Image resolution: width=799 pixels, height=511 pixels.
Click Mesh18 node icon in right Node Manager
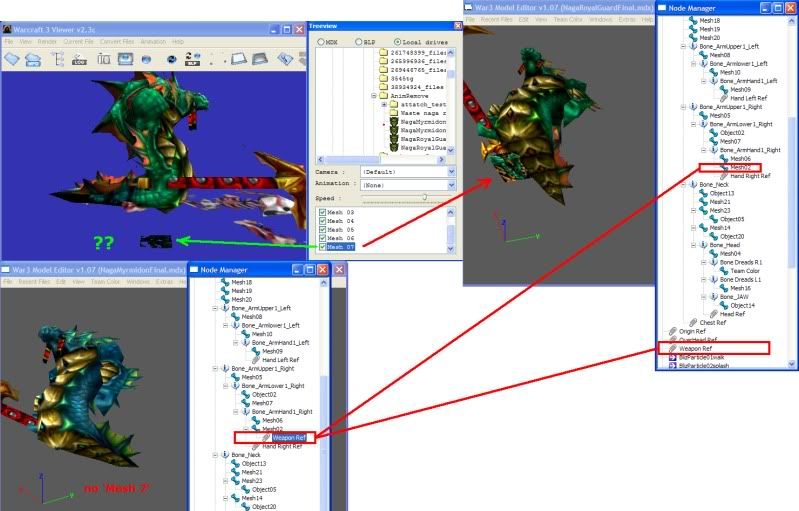[693, 20]
